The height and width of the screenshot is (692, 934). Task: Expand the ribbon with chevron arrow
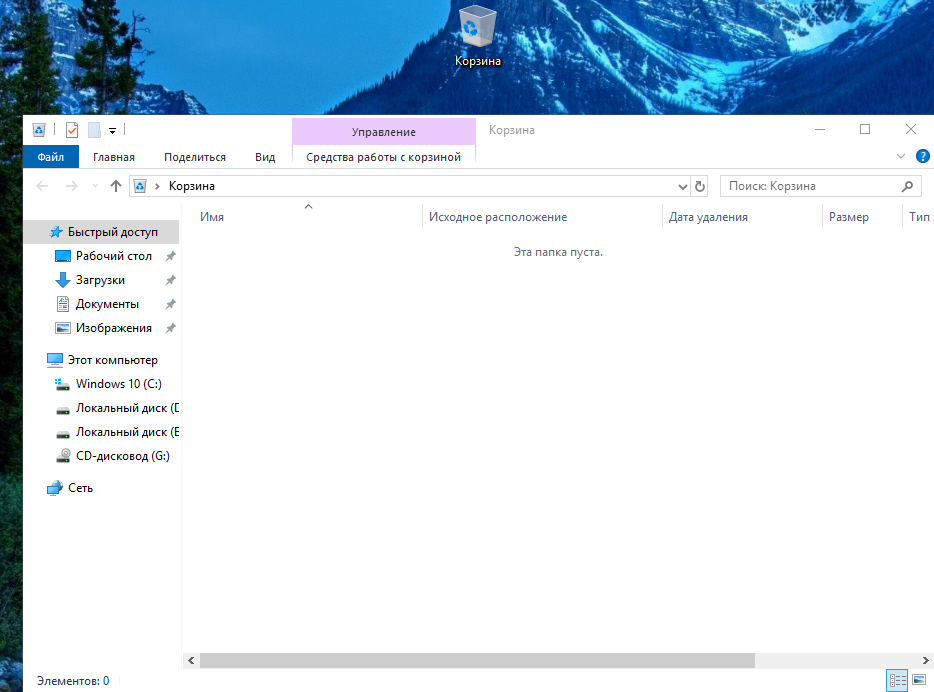click(901, 157)
